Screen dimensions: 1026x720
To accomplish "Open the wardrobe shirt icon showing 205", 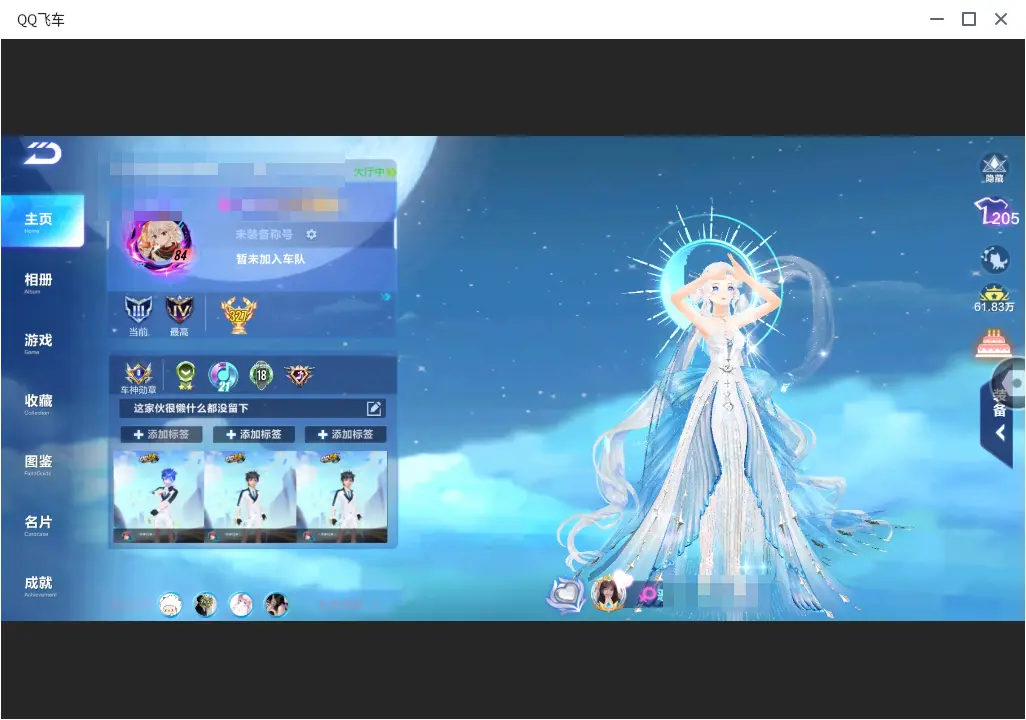I will 996,213.
